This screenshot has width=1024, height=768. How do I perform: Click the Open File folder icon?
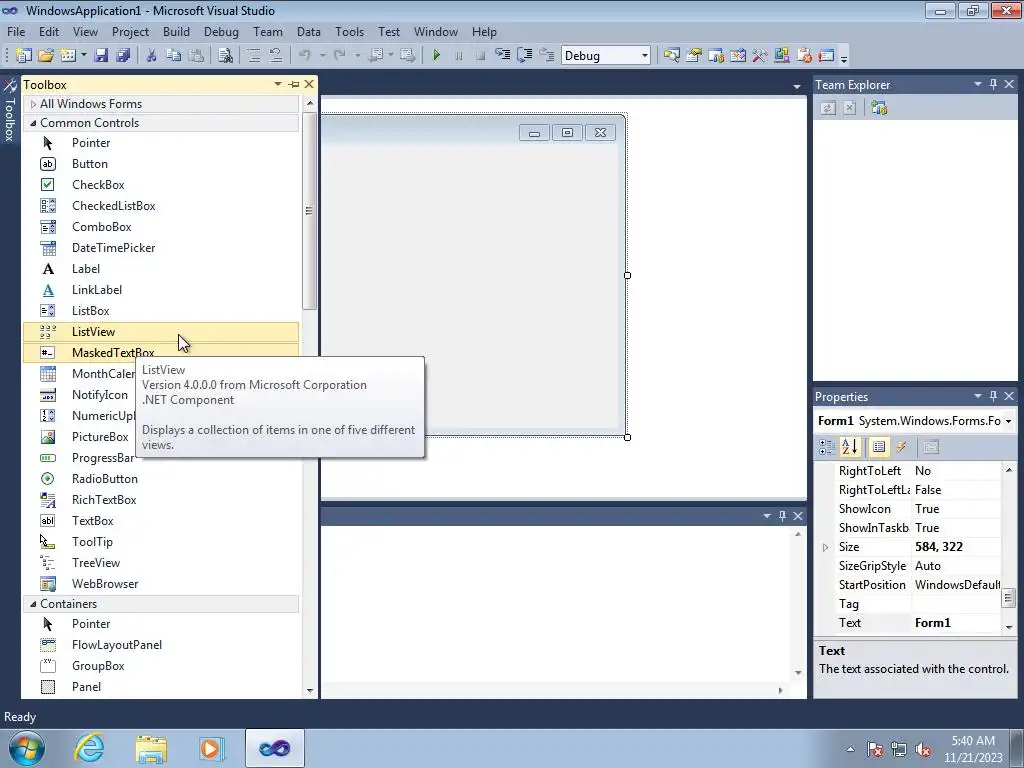pyautogui.click(x=46, y=56)
